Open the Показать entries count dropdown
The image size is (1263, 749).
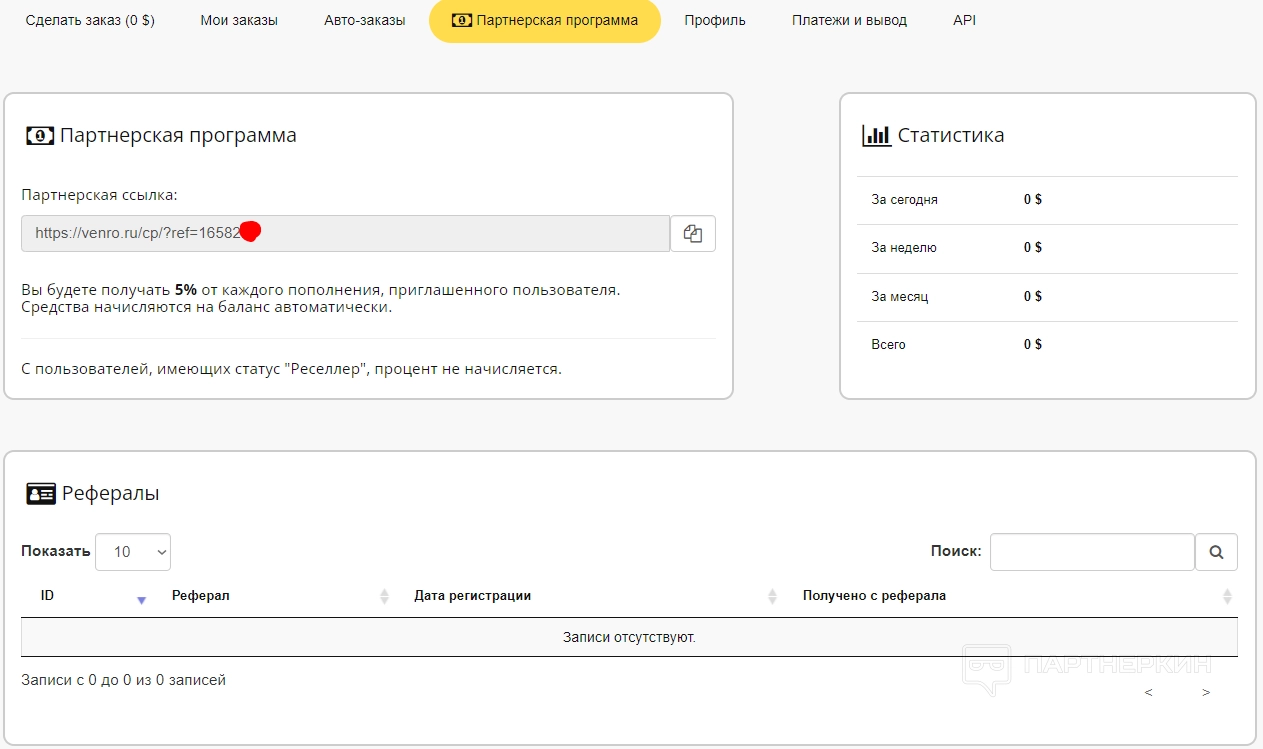coord(133,552)
